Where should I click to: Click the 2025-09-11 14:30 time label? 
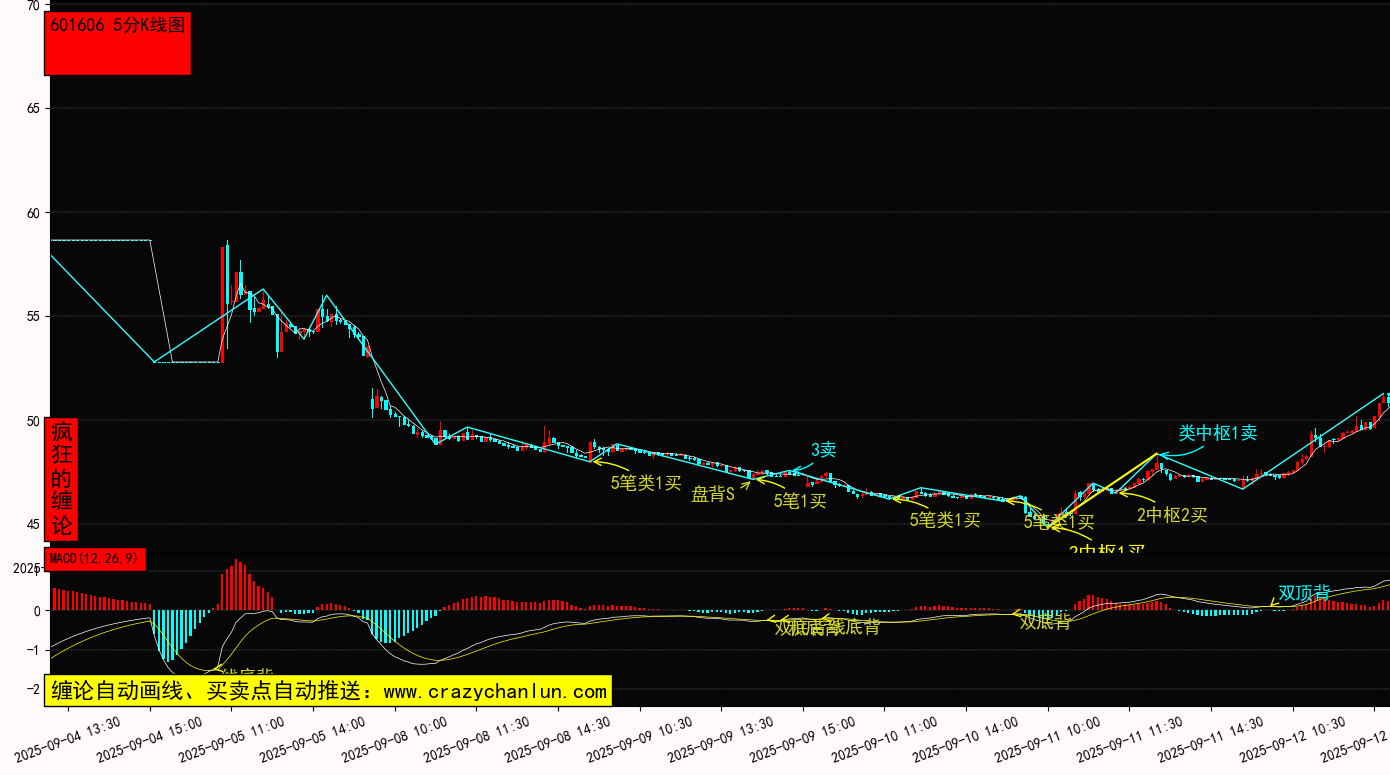pos(1210,738)
